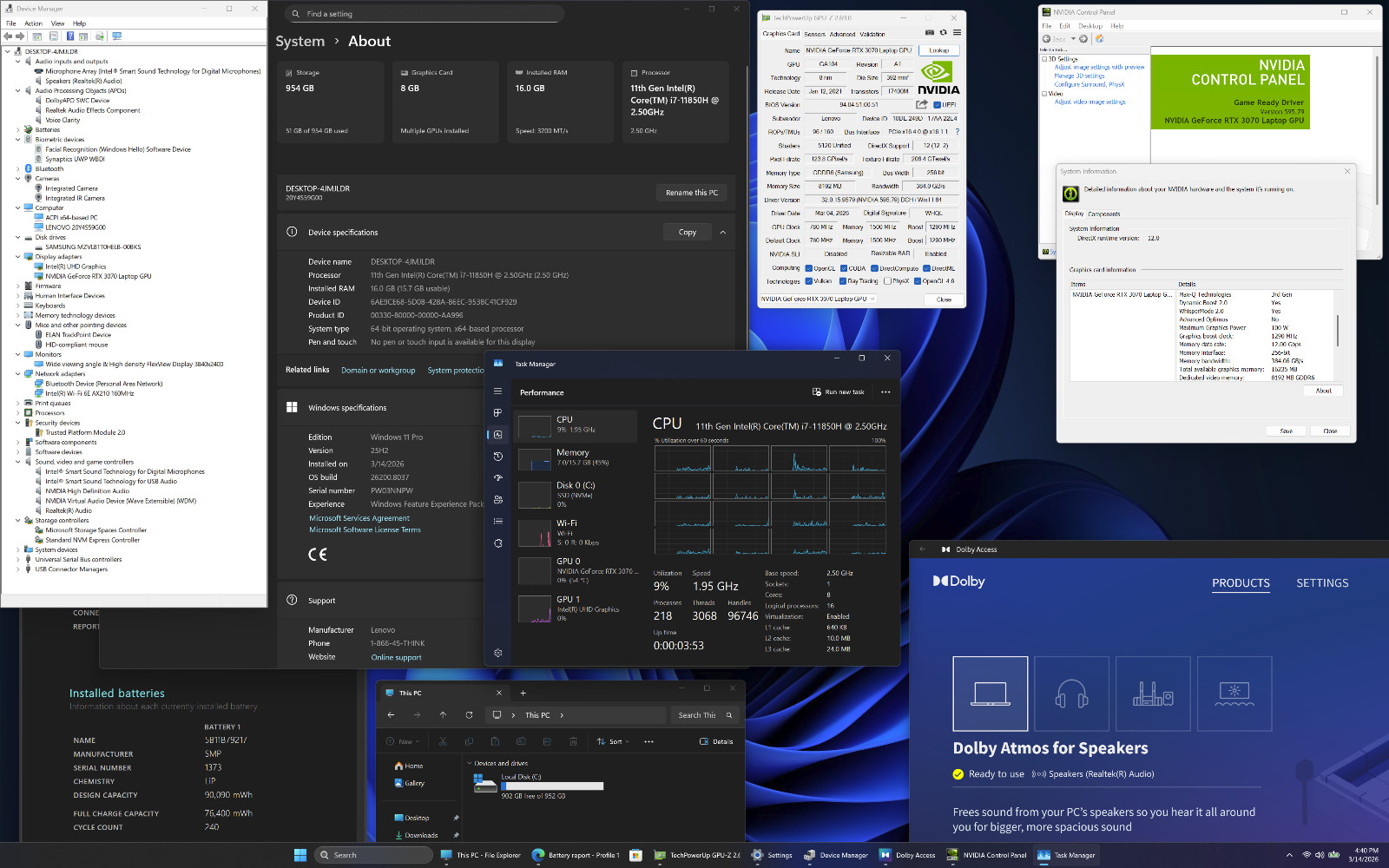Expand Batteries node in Device Manager
1389x868 pixels.
point(17,130)
